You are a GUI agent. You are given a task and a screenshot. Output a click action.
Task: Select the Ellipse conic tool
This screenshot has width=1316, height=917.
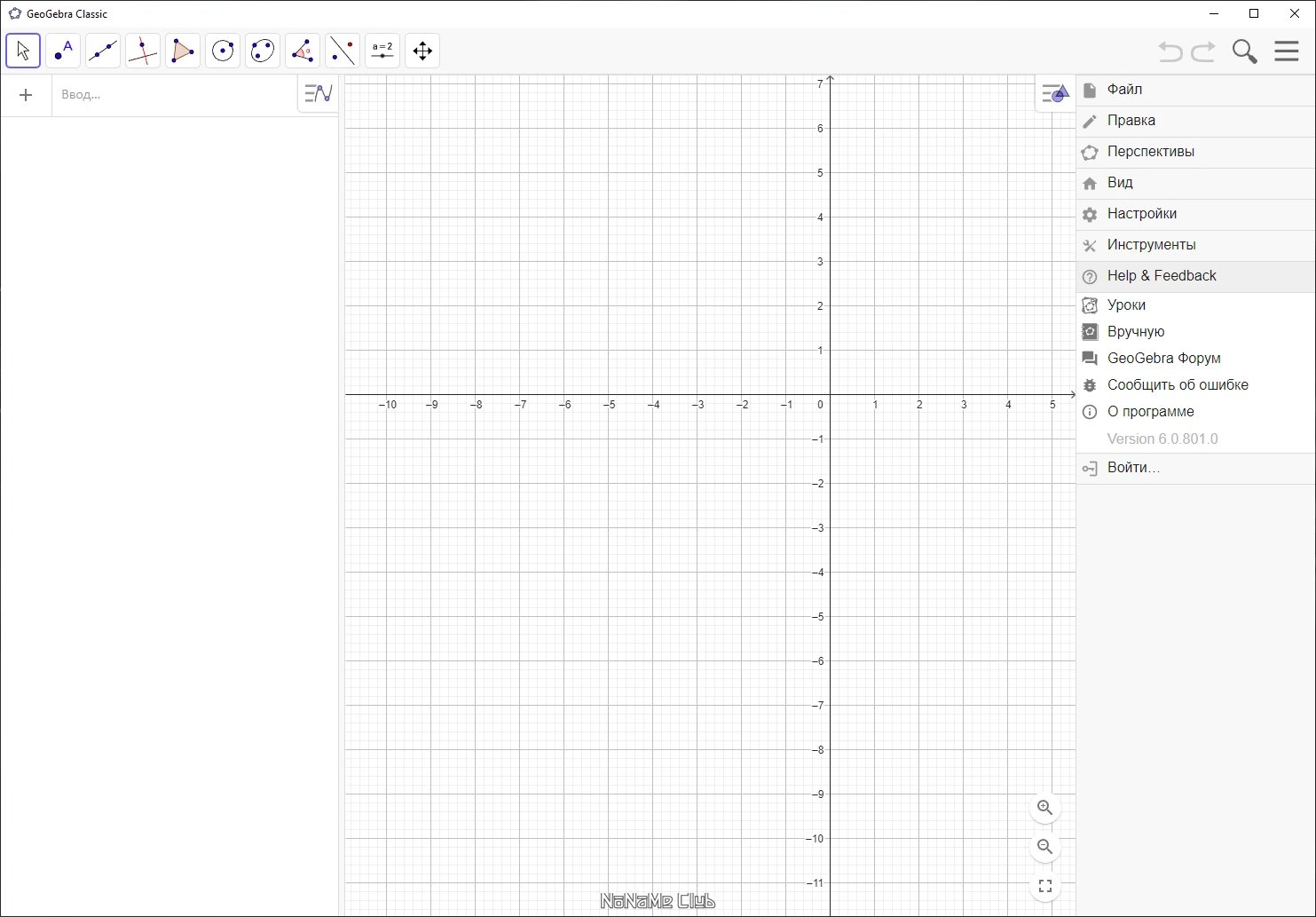pyautogui.click(x=263, y=51)
